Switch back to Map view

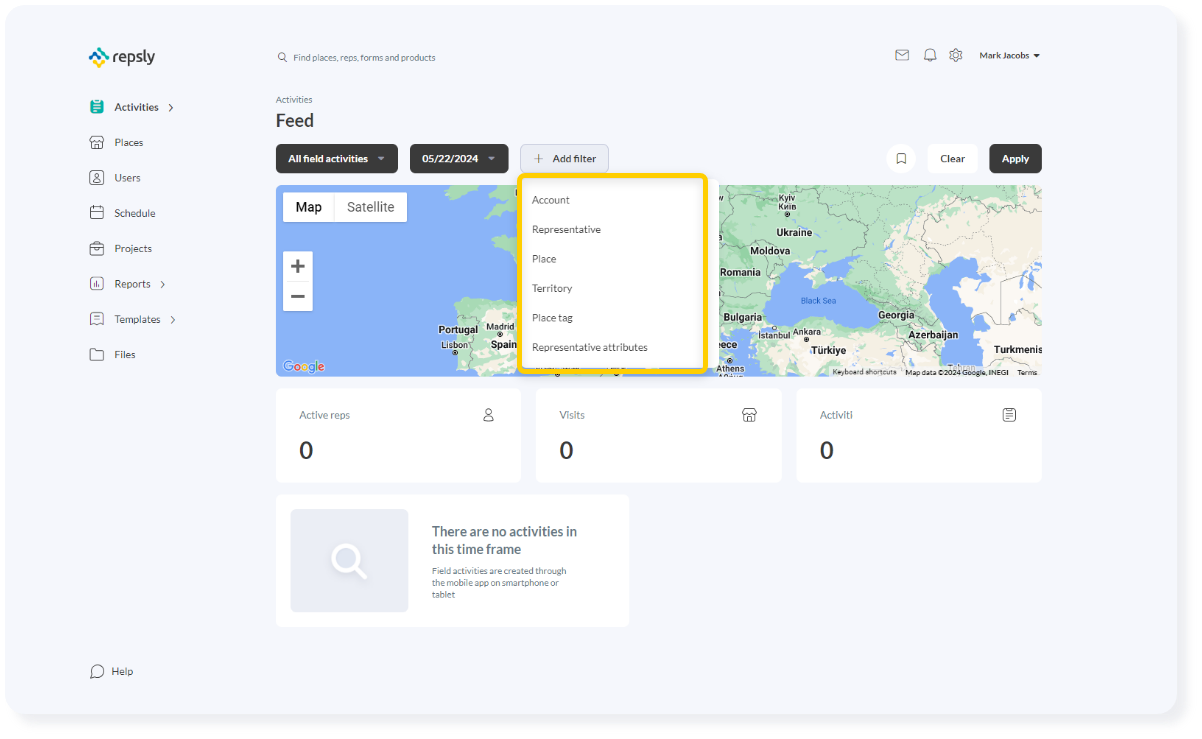pyautogui.click(x=308, y=206)
